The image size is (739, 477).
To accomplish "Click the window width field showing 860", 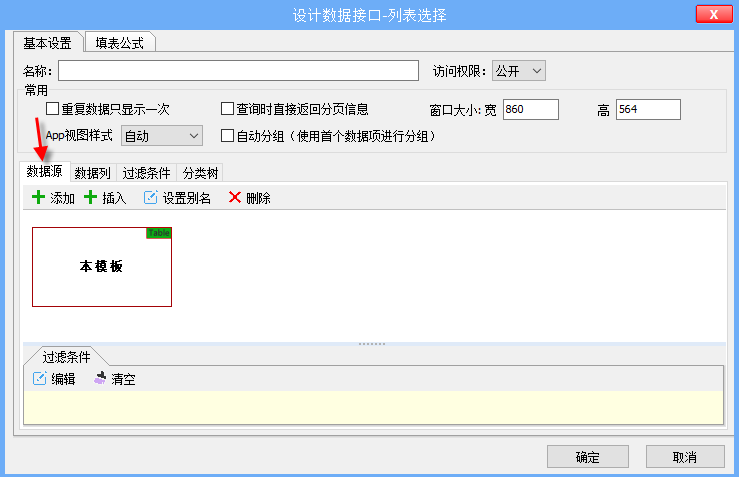I will (531, 109).
